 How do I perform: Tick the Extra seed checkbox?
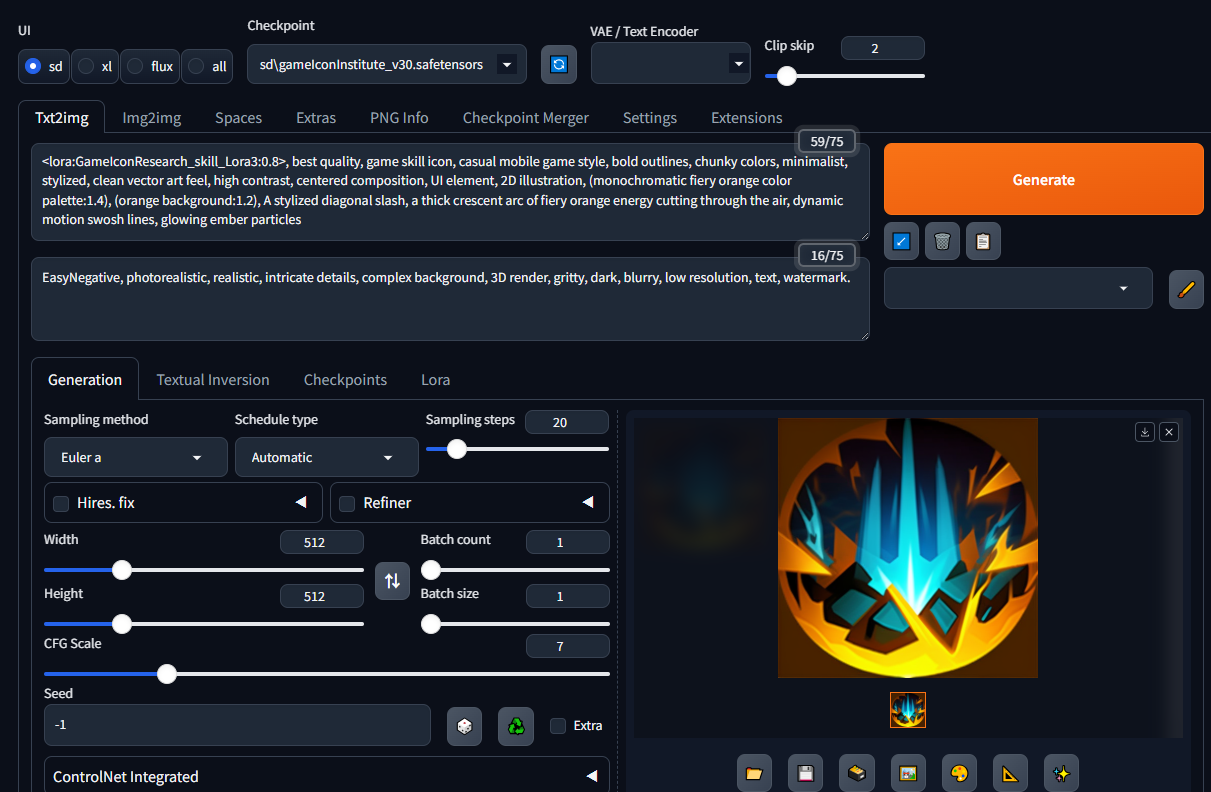tap(558, 725)
